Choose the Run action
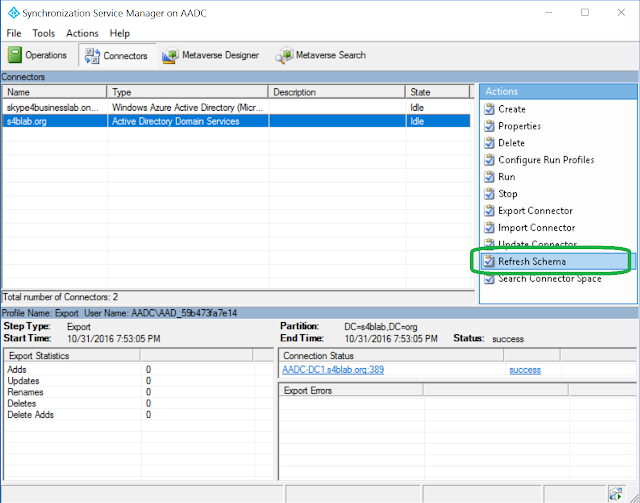Viewport: 640px width, 503px height. (x=507, y=177)
